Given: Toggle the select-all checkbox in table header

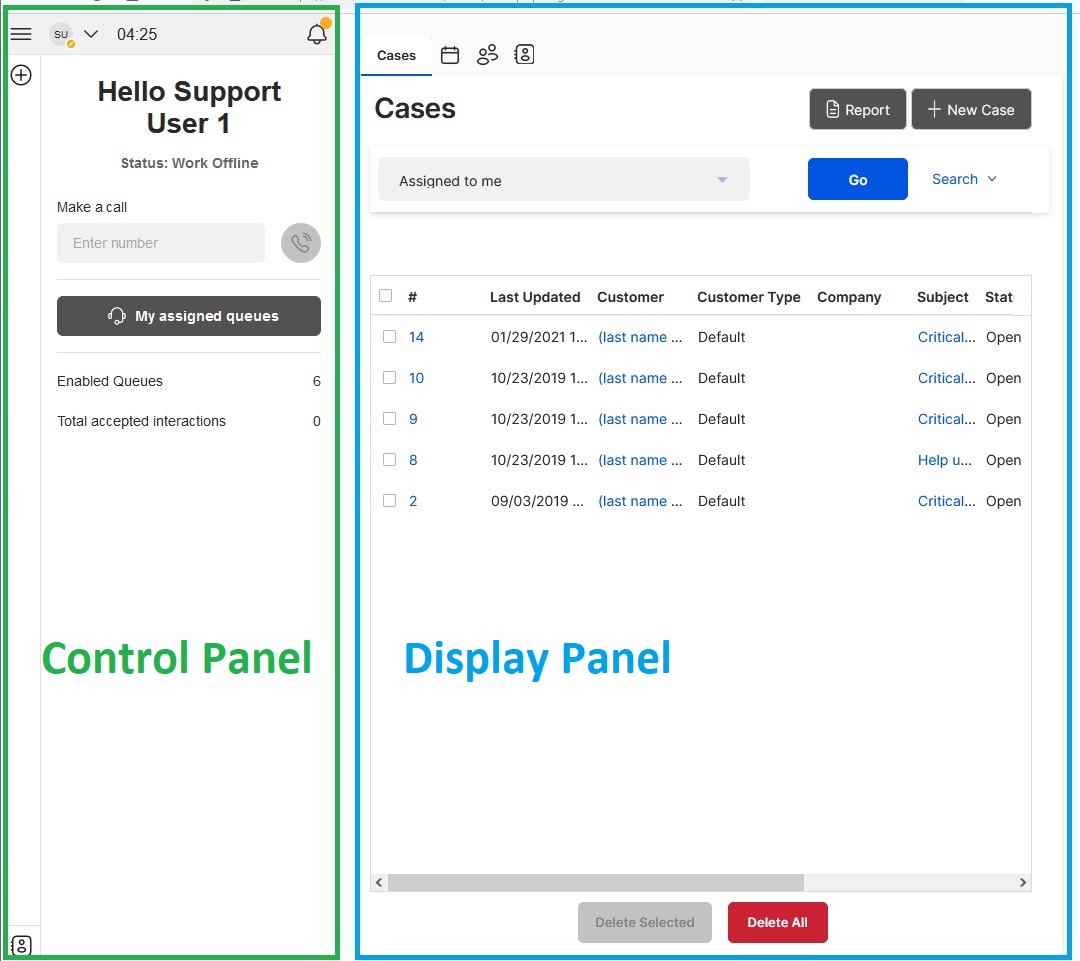Looking at the screenshot, I should (386, 296).
